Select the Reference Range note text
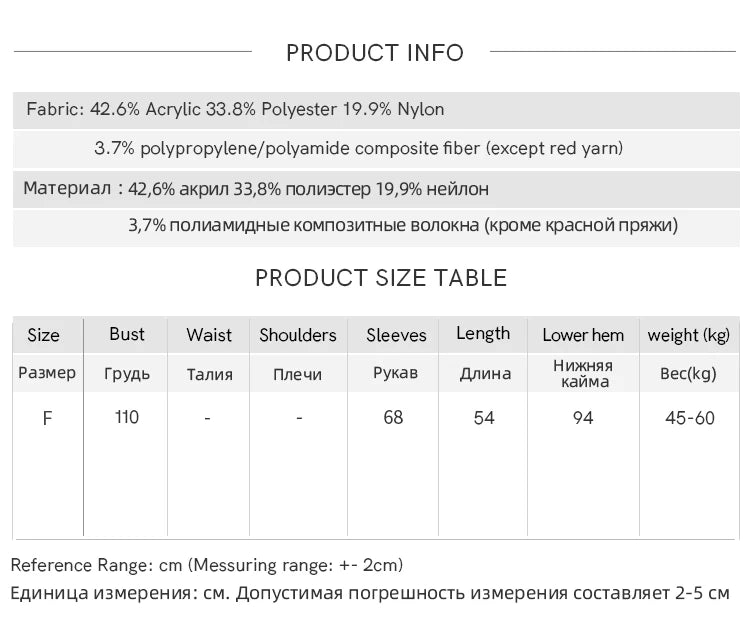This screenshot has width=750, height=630. click(x=207, y=565)
